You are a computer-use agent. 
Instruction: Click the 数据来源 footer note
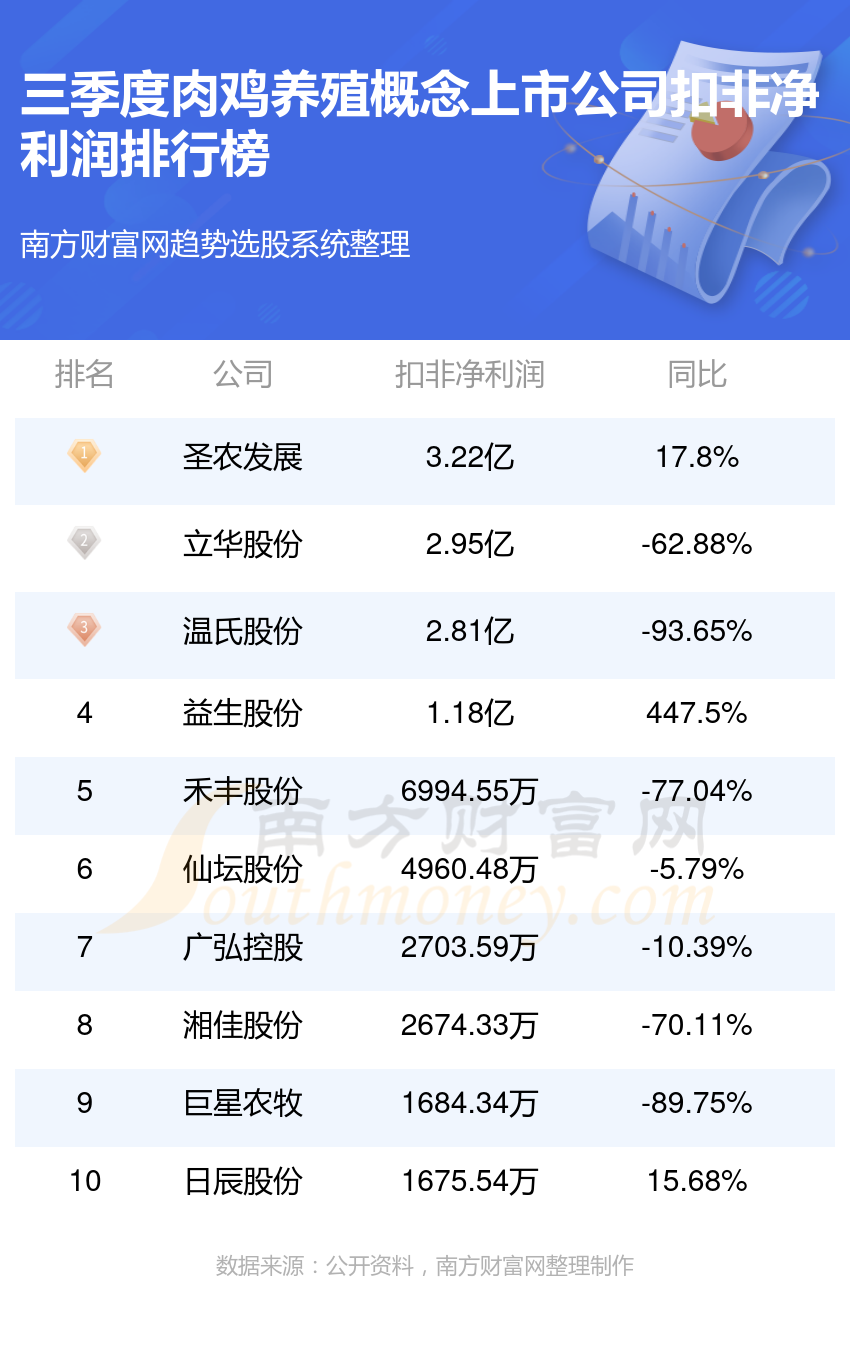(x=425, y=1266)
